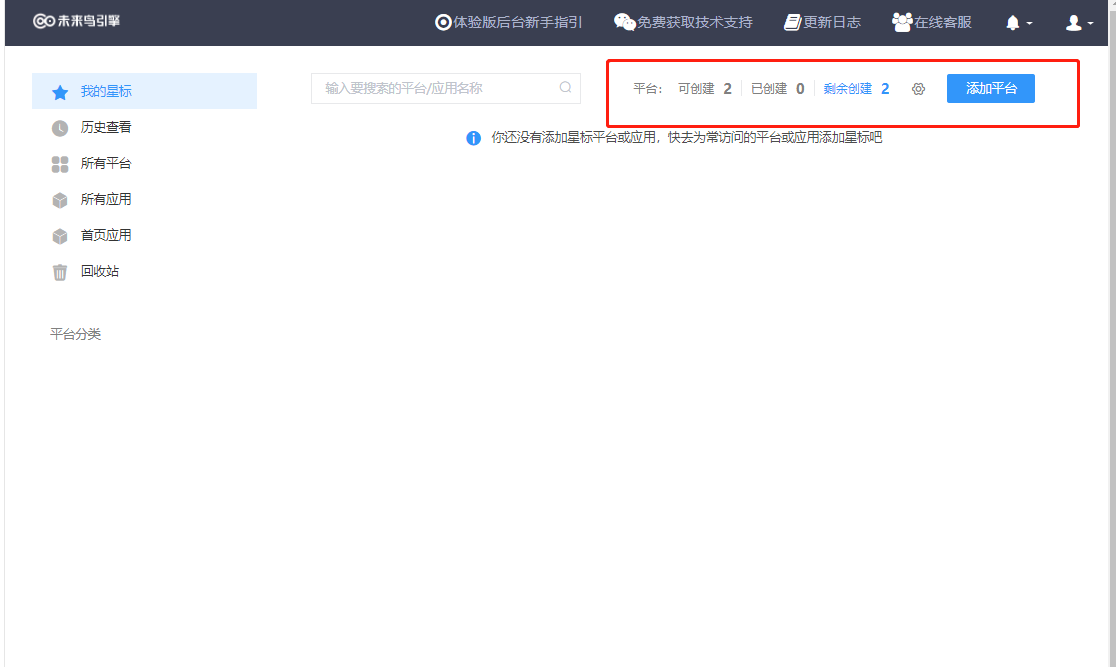This screenshot has width=1116, height=667.
Task: Open the notification bell dropdown
Action: (1018, 23)
